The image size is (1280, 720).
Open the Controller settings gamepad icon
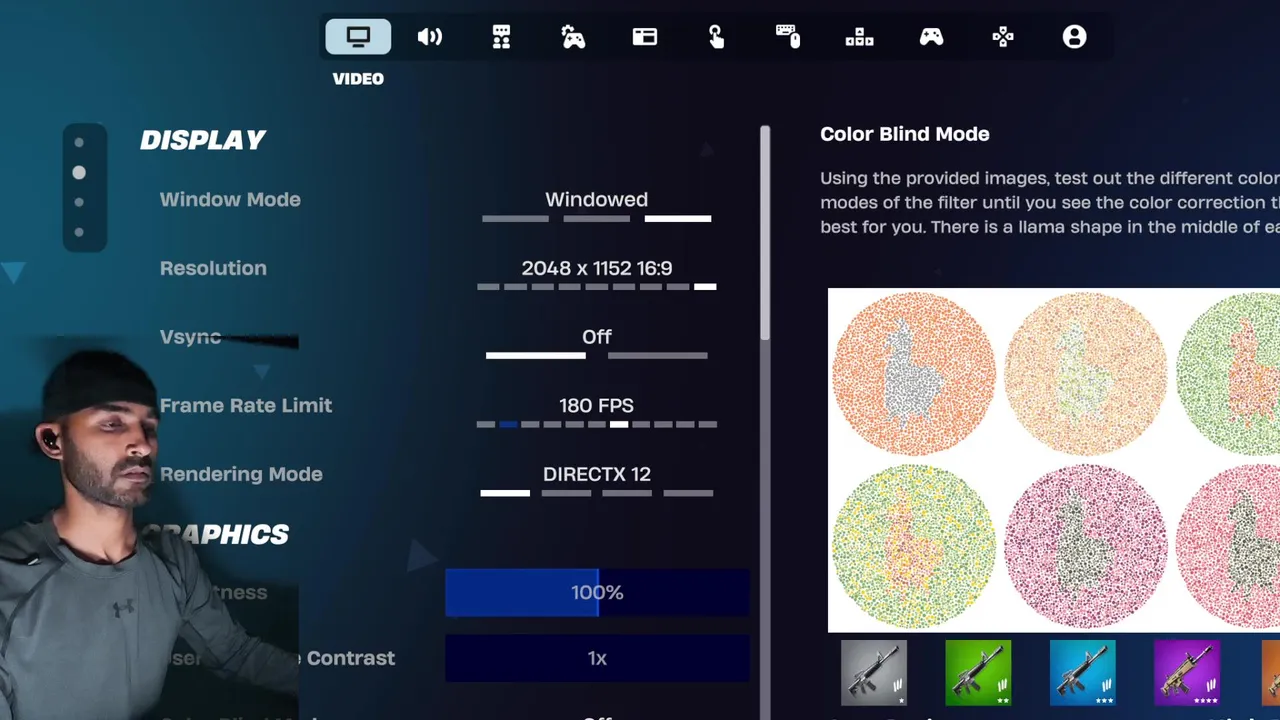pos(931,37)
